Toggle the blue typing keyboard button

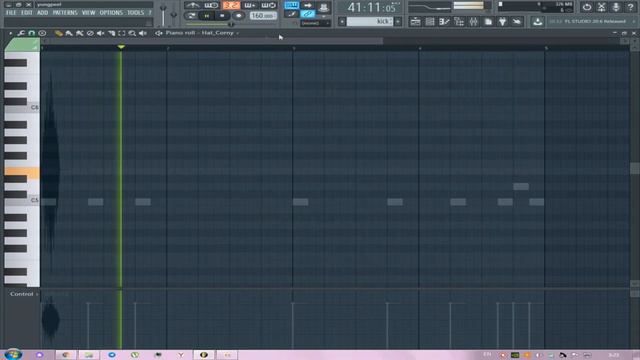(291, 5)
